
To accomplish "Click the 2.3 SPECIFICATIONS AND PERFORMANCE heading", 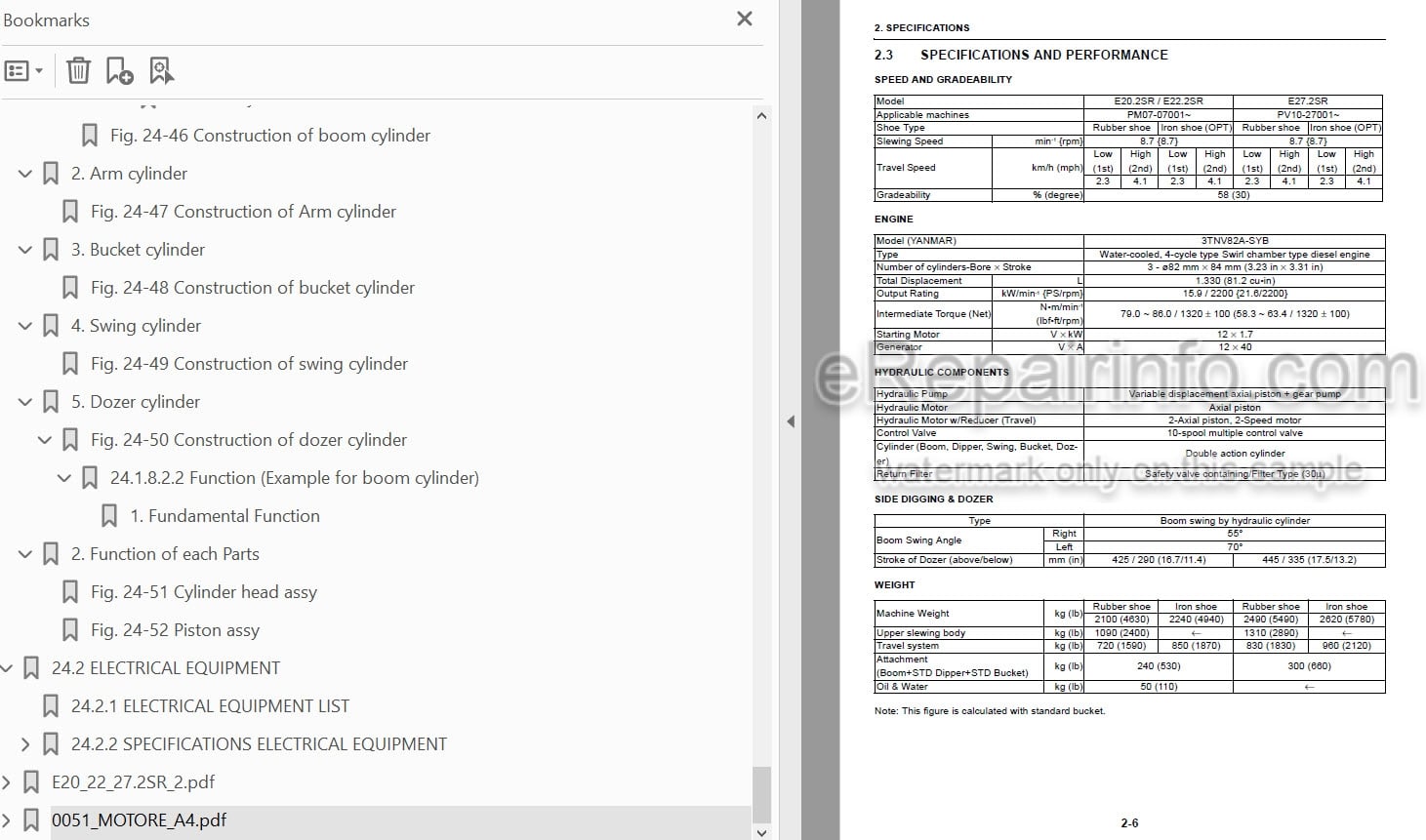I will (x=1021, y=55).
